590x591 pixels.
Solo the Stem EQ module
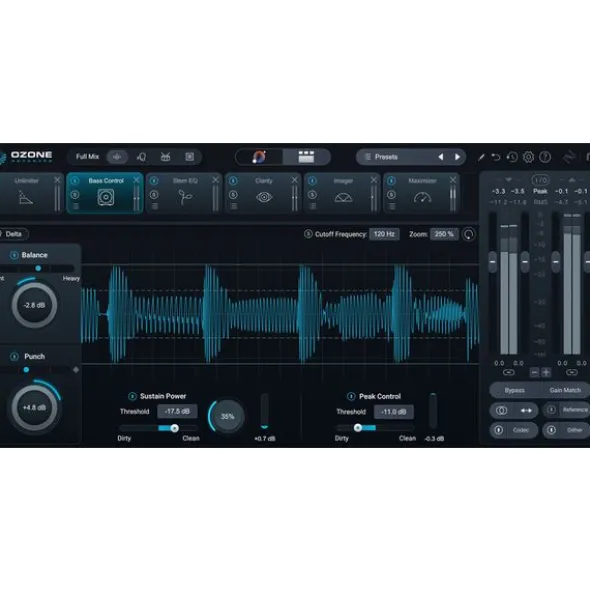click(154, 195)
